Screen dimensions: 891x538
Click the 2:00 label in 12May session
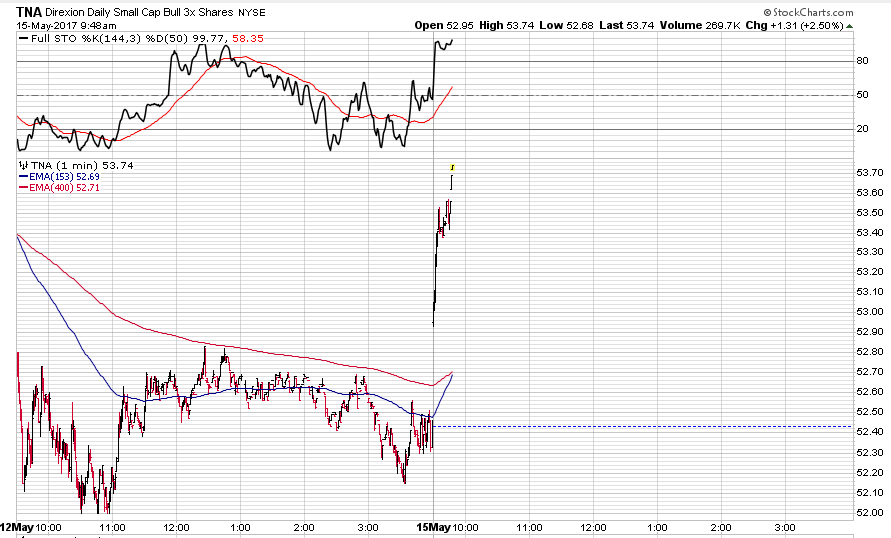click(x=304, y=528)
